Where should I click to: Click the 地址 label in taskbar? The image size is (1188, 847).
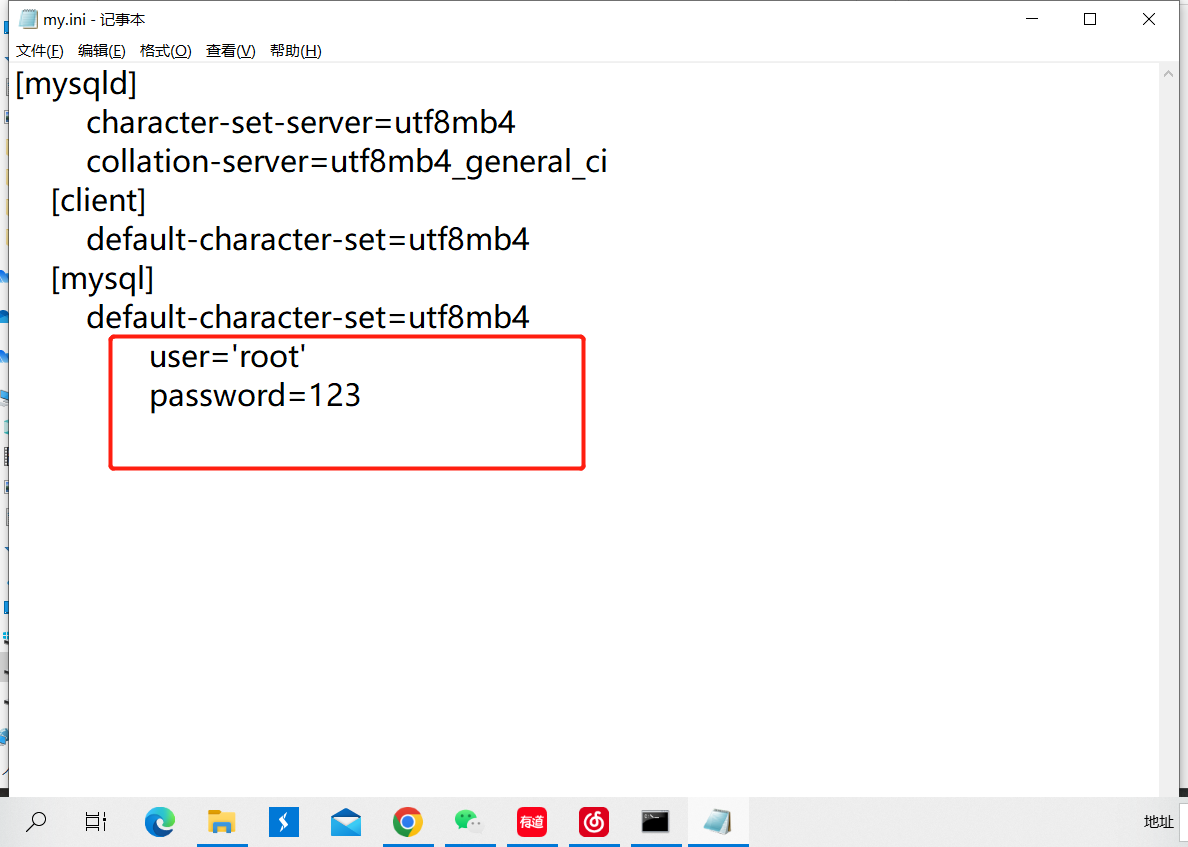[x=1158, y=822]
